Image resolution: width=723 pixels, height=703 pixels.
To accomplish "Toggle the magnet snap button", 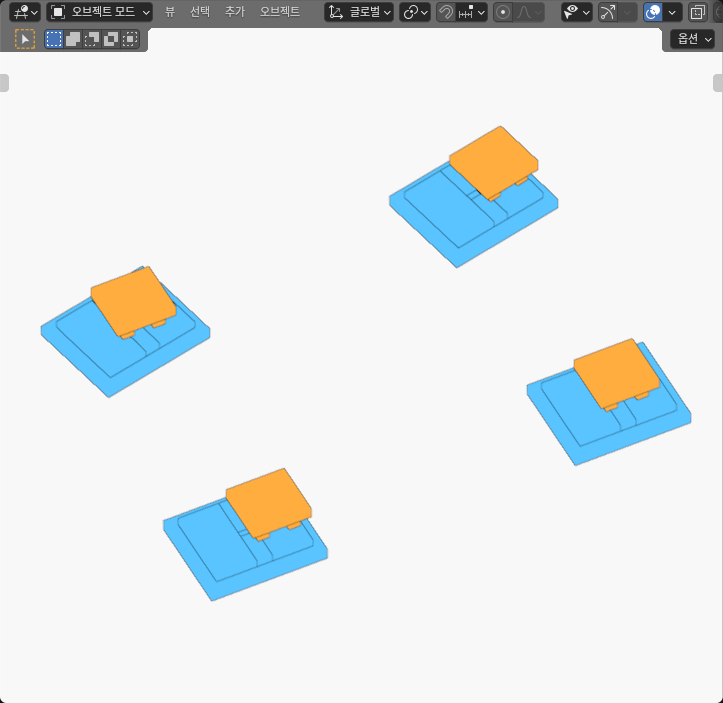I will (446, 12).
